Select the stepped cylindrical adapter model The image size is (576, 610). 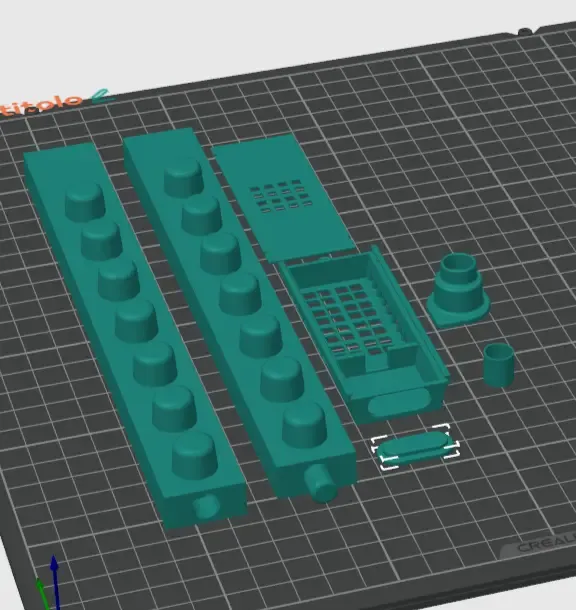[458, 290]
